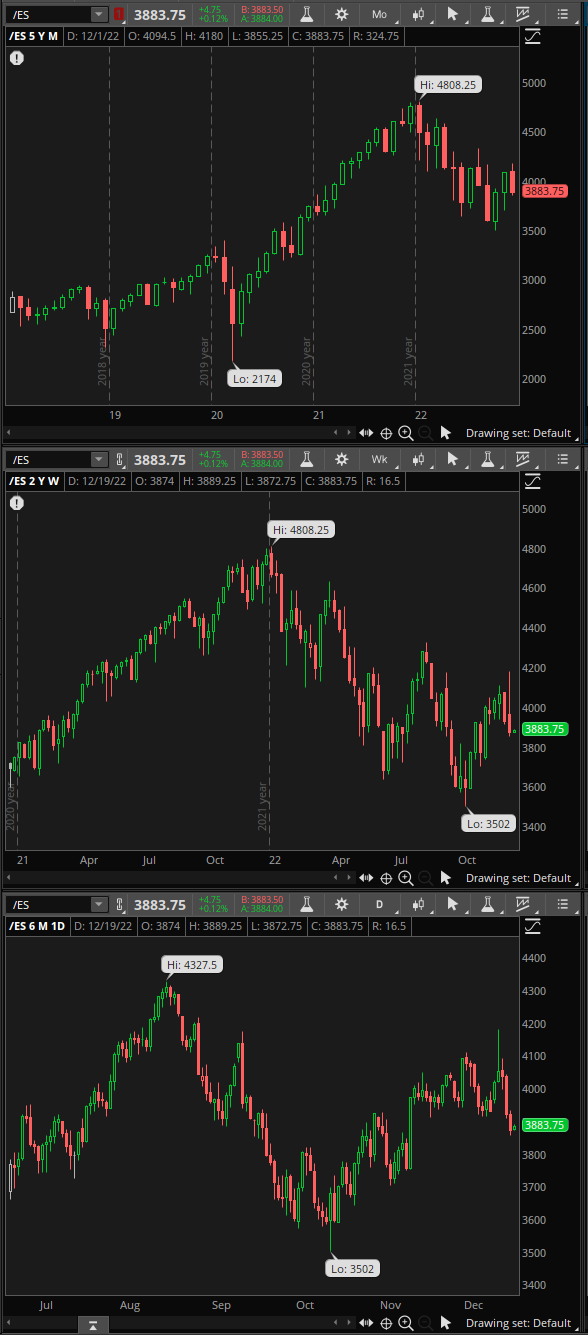Expand symbol dropdown arrow in weekly chart
The image size is (588, 1335).
98,459
